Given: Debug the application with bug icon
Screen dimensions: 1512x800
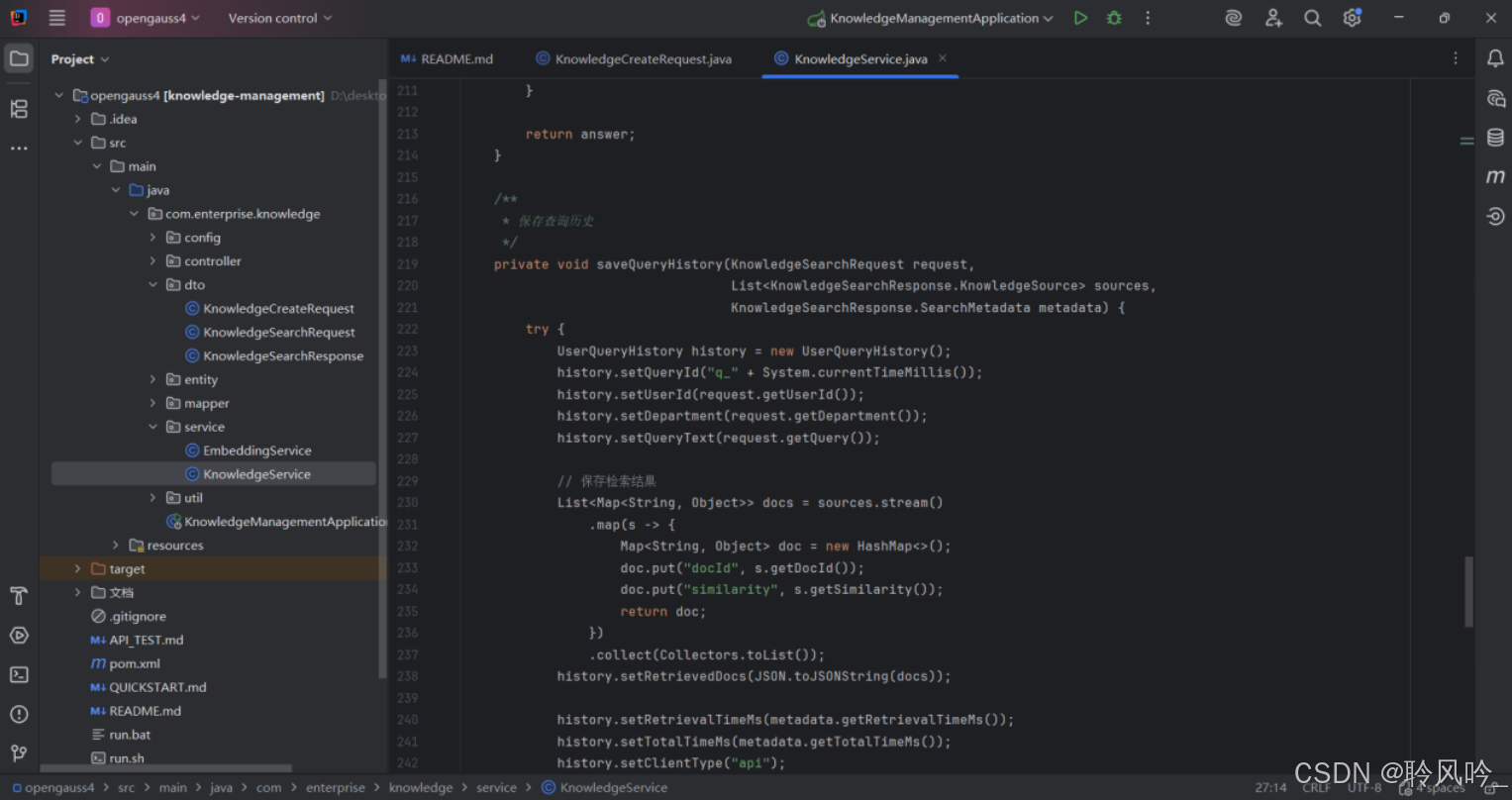Looking at the screenshot, I should point(1114,18).
